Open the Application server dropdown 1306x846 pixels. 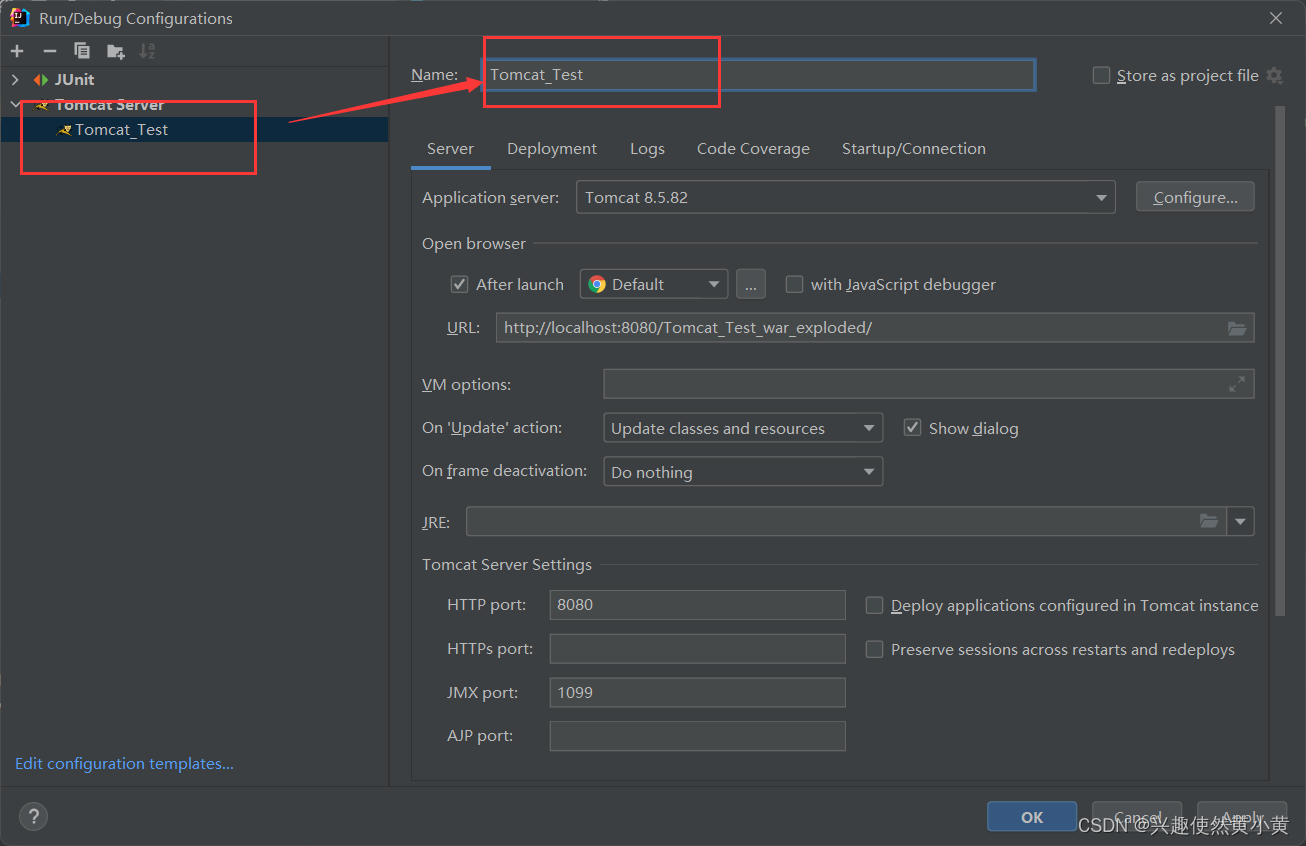pyautogui.click(x=845, y=197)
